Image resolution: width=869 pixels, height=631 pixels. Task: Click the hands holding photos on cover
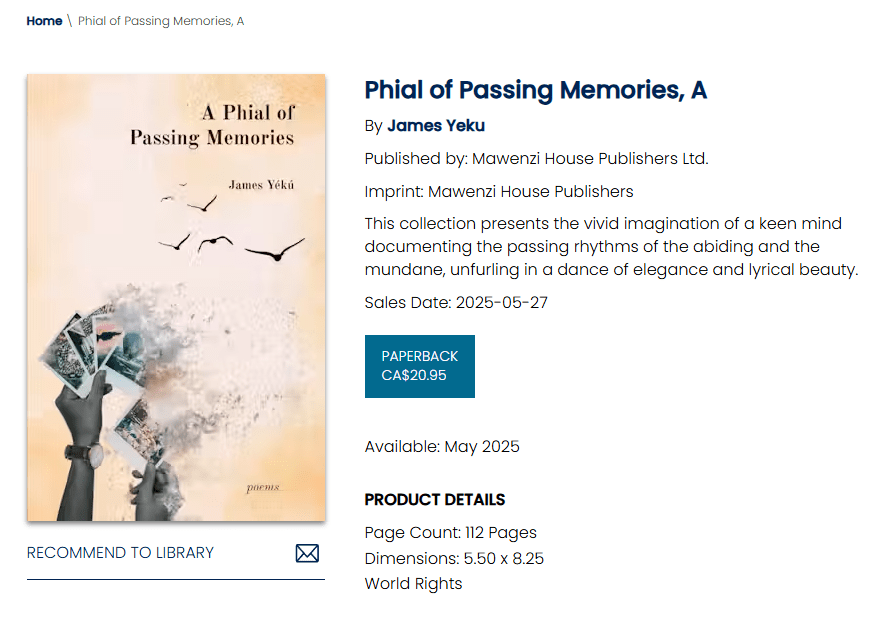100,400
